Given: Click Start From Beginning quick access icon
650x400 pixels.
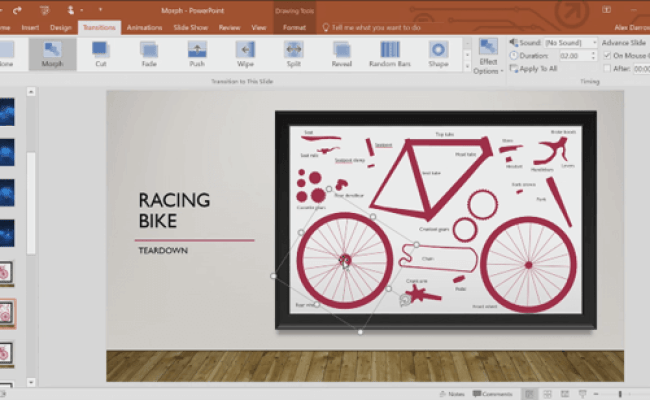Looking at the screenshot, I should coord(45,10).
